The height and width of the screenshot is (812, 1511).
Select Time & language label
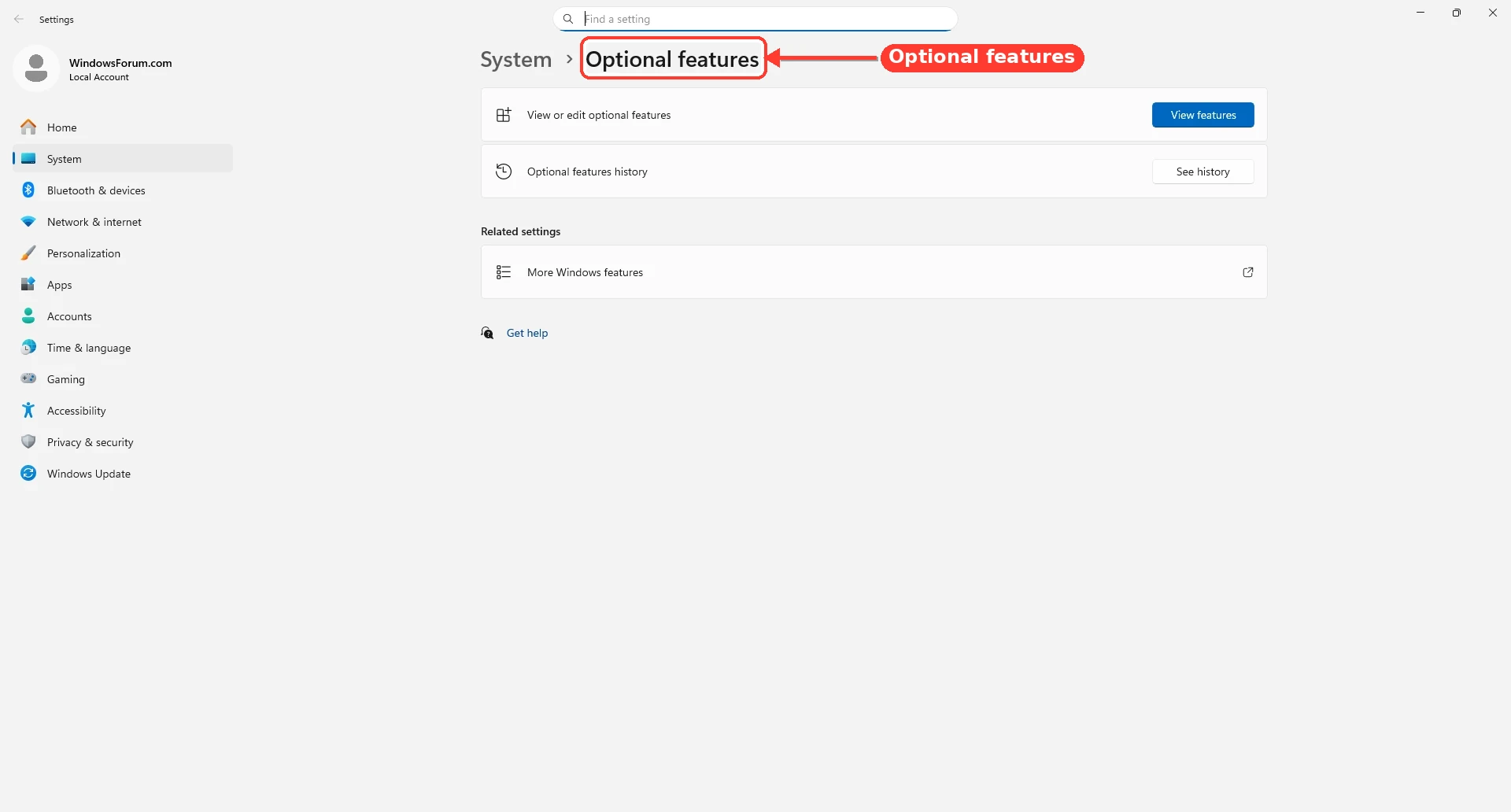tap(89, 348)
